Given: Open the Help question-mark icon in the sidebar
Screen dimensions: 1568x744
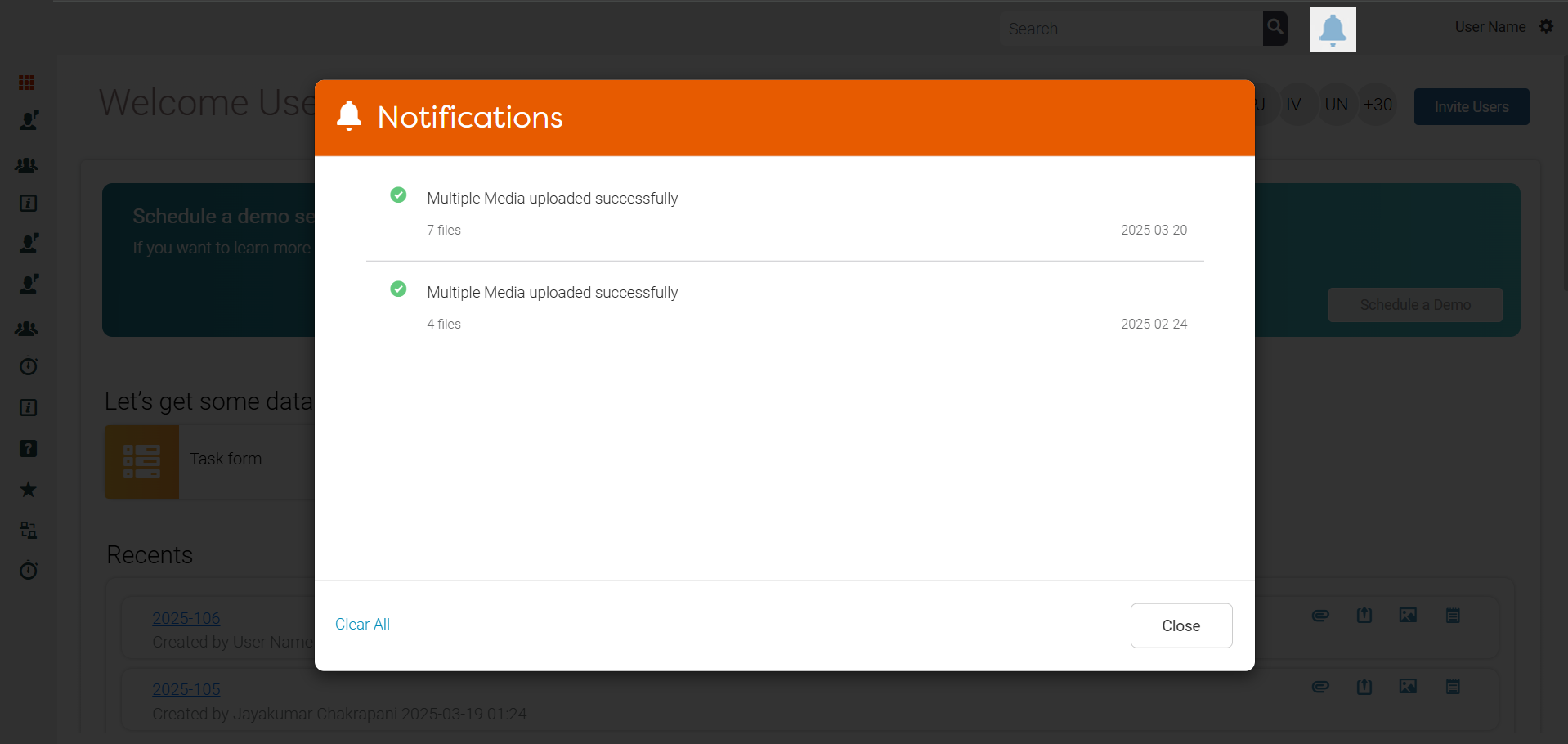Looking at the screenshot, I should [x=27, y=448].
